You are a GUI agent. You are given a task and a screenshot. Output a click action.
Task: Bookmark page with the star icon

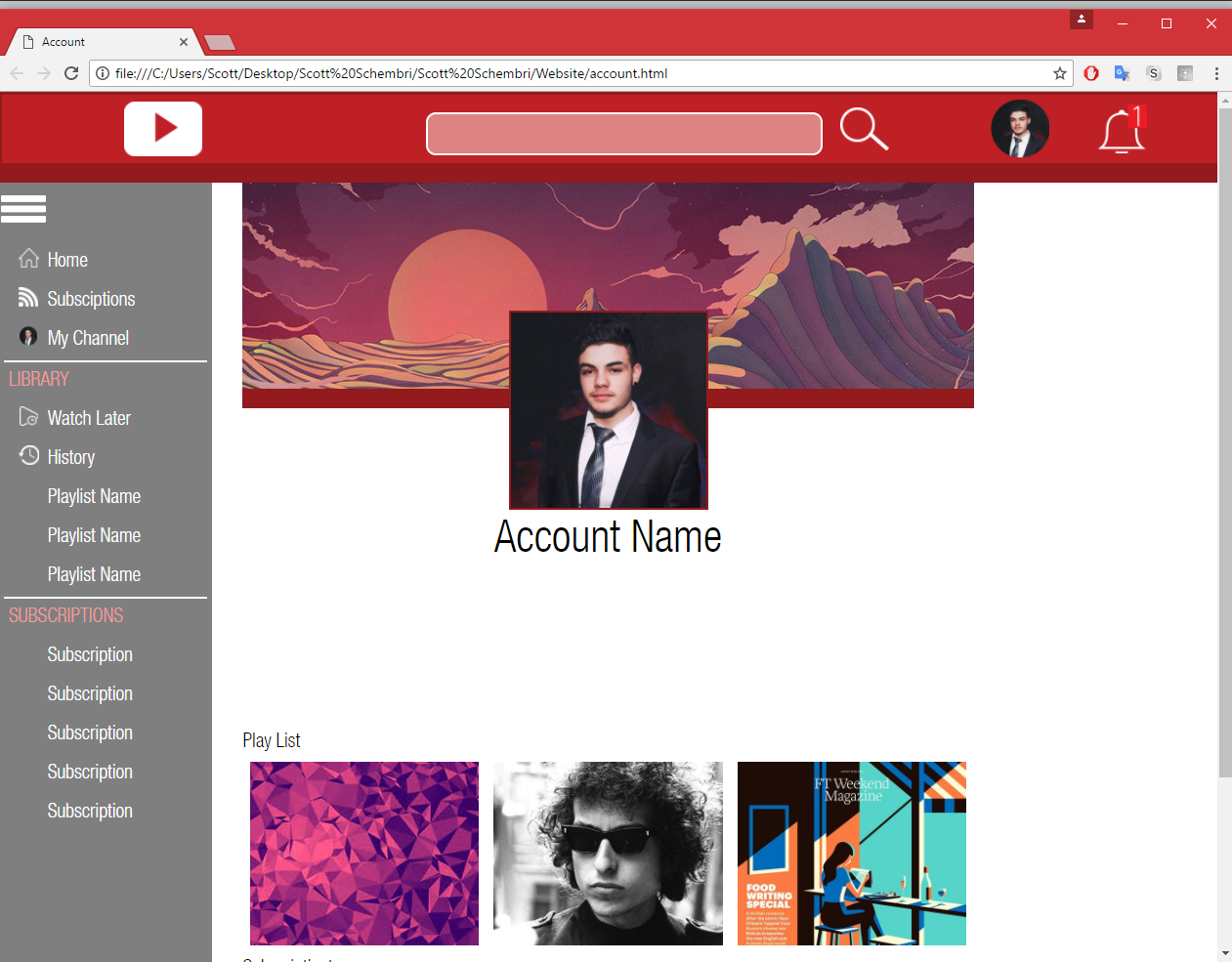click(1060, 73)
